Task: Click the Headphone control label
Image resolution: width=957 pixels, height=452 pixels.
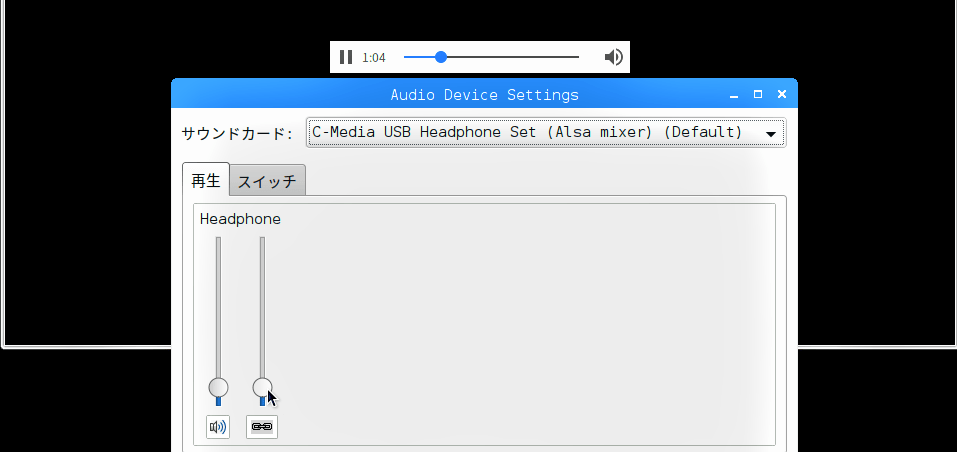Action: click(240, 219)
